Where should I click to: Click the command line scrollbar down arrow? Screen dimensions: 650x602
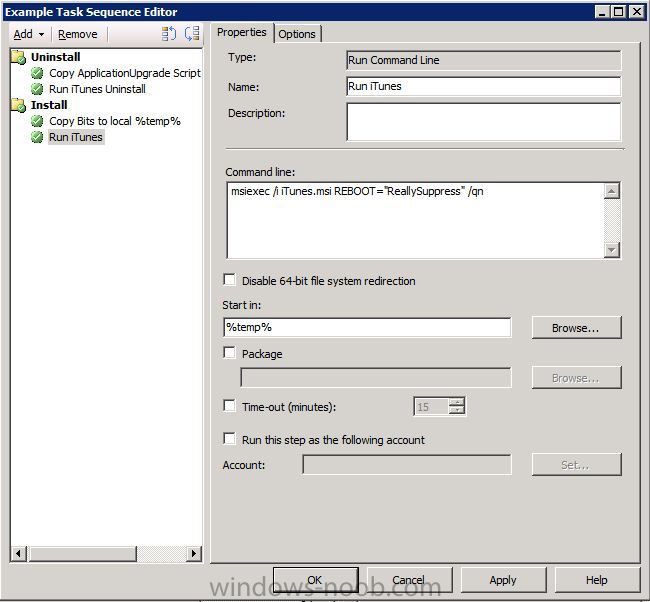[612, 250]
